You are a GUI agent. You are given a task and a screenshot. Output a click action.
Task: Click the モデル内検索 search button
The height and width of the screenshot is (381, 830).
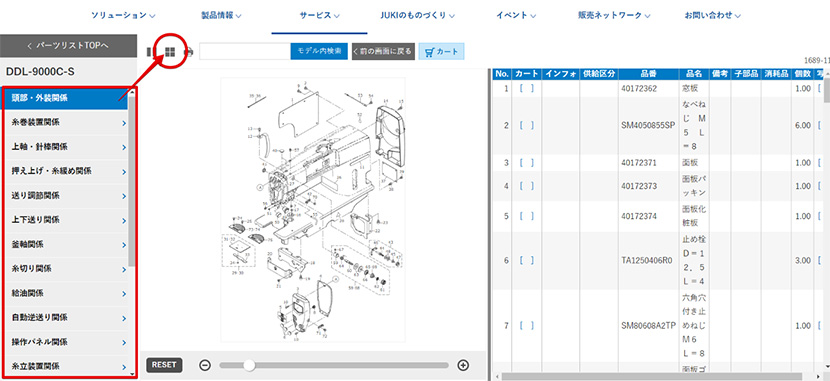point(319,51)
